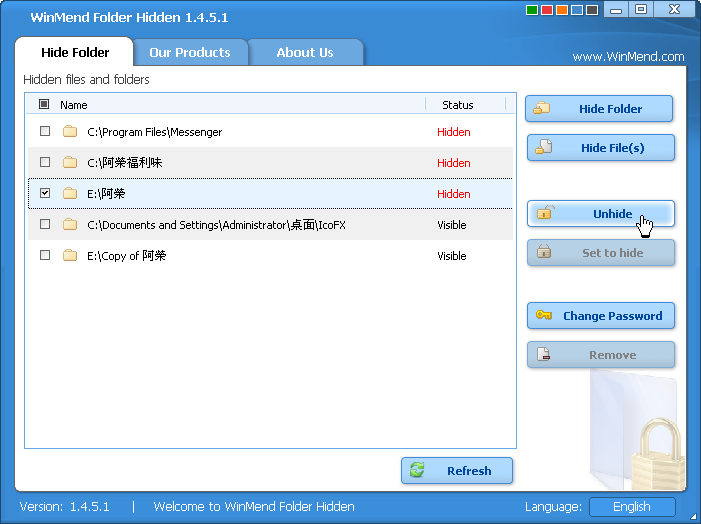The image size is (701, 524).
Task: Pick the red theme color swatch
Action: point(547,10)
